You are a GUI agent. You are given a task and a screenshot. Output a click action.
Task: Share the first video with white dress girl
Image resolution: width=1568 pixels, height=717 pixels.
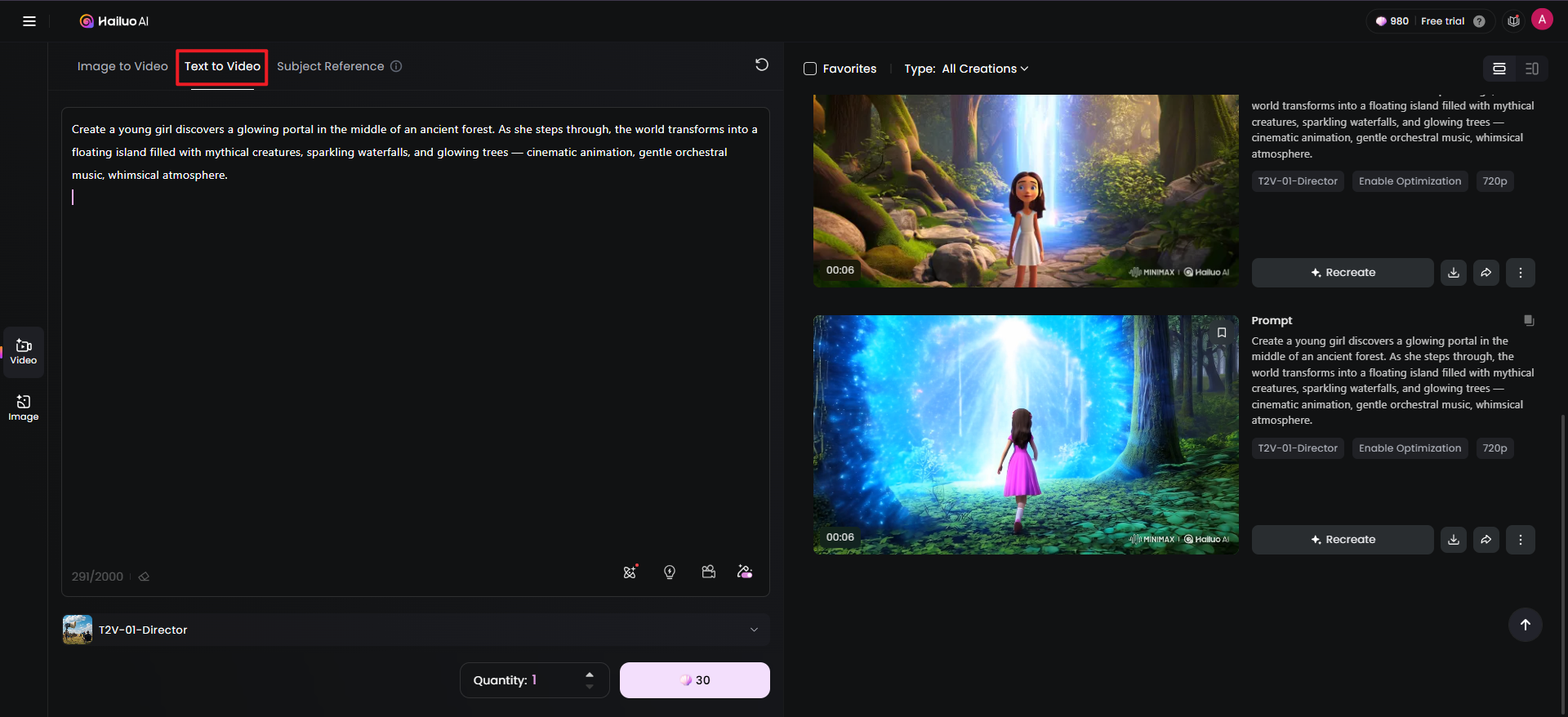click(1486, 273)
